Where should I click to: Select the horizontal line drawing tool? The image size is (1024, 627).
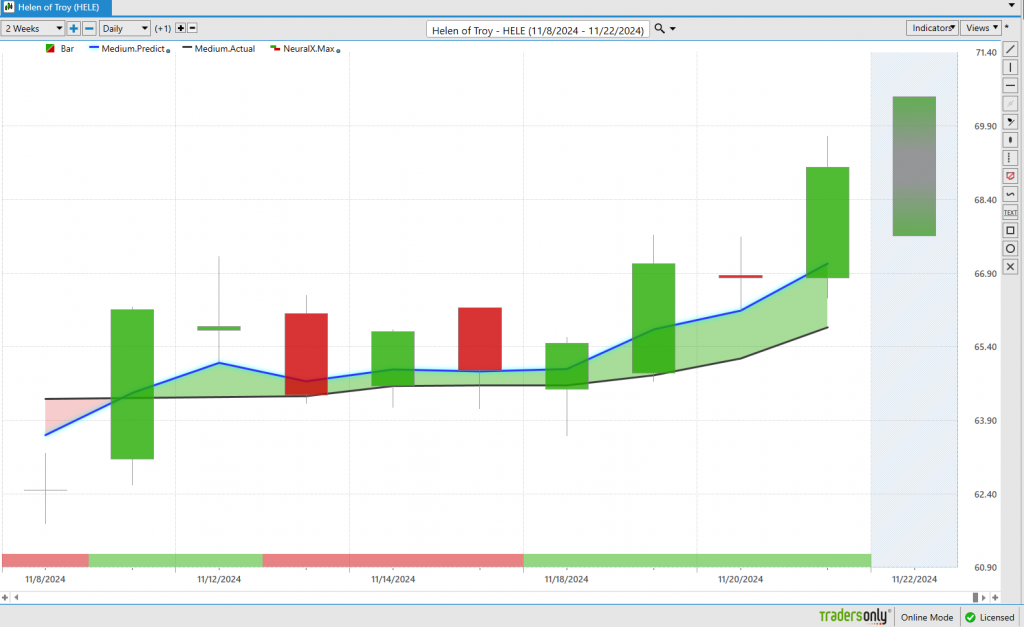coord(1010,85)
